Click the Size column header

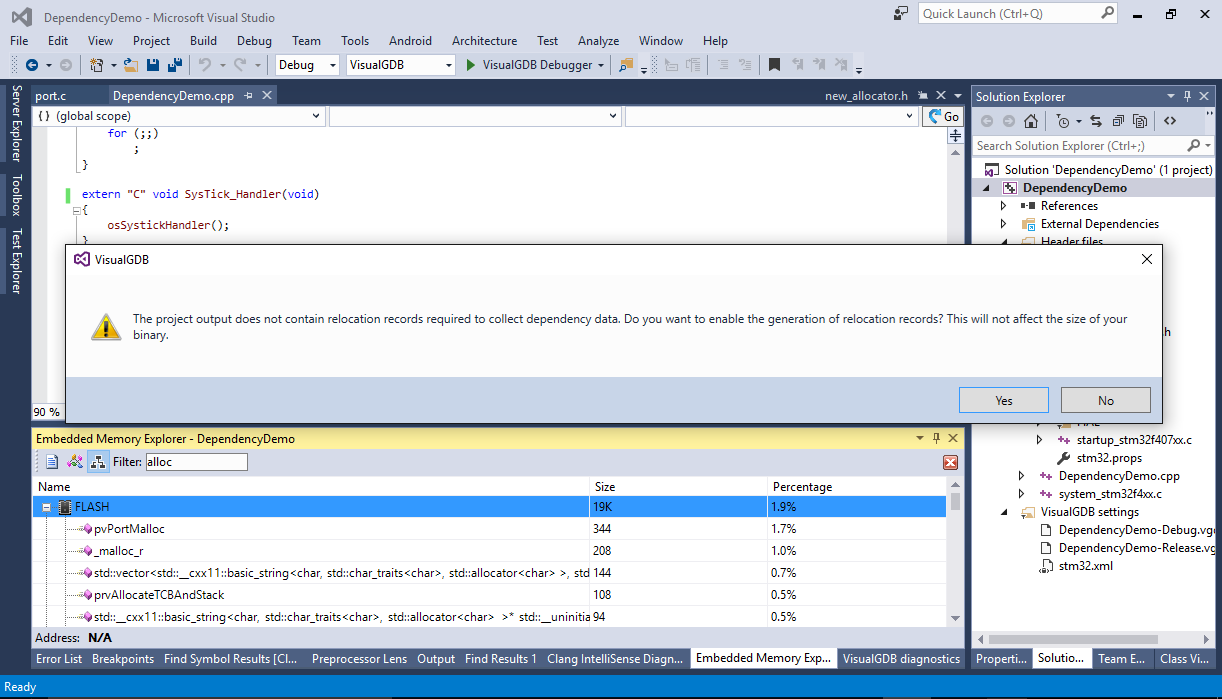(679, 487)
